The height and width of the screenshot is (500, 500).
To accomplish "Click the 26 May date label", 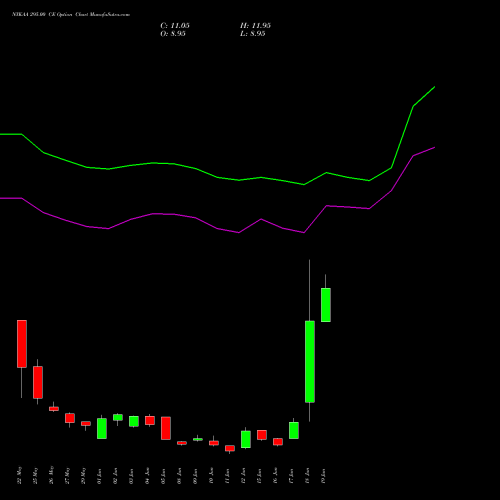I will coord(51,475).
